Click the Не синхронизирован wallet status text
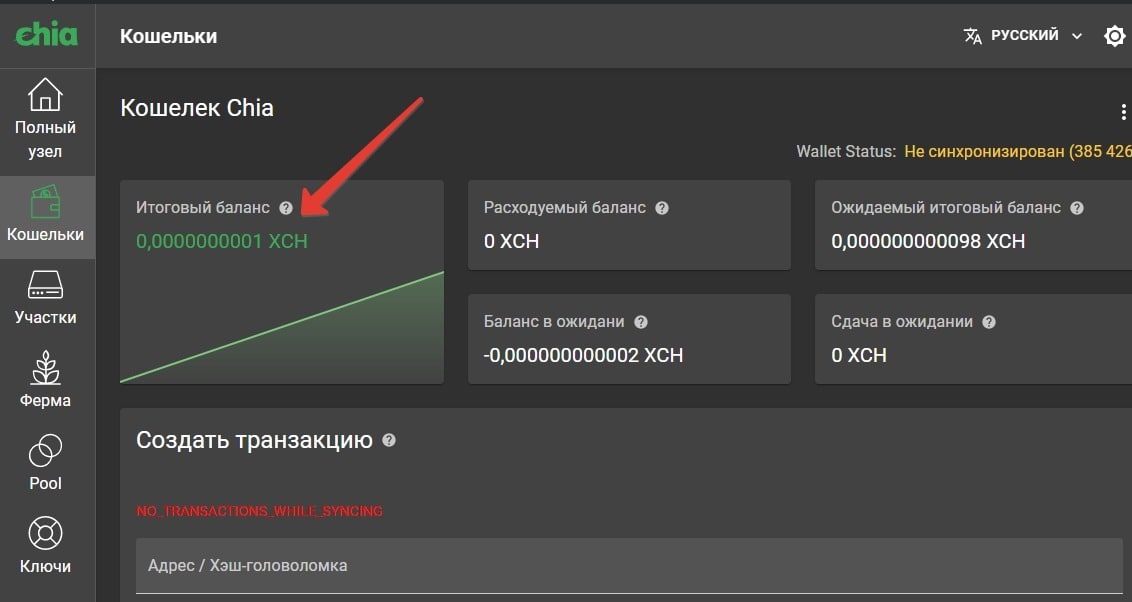 tap(1018, 152)
